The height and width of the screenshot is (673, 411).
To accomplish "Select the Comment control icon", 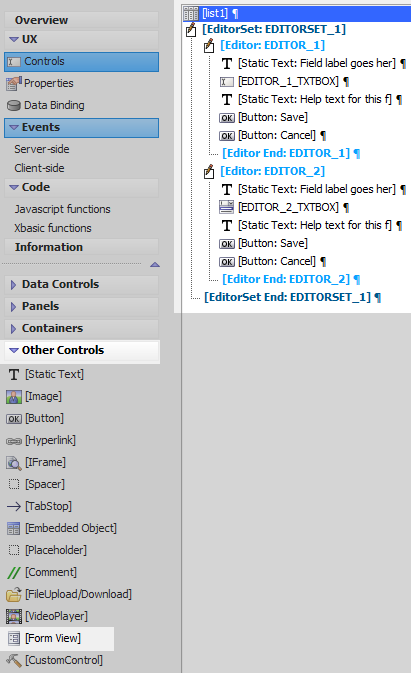I will coord(14,572).
